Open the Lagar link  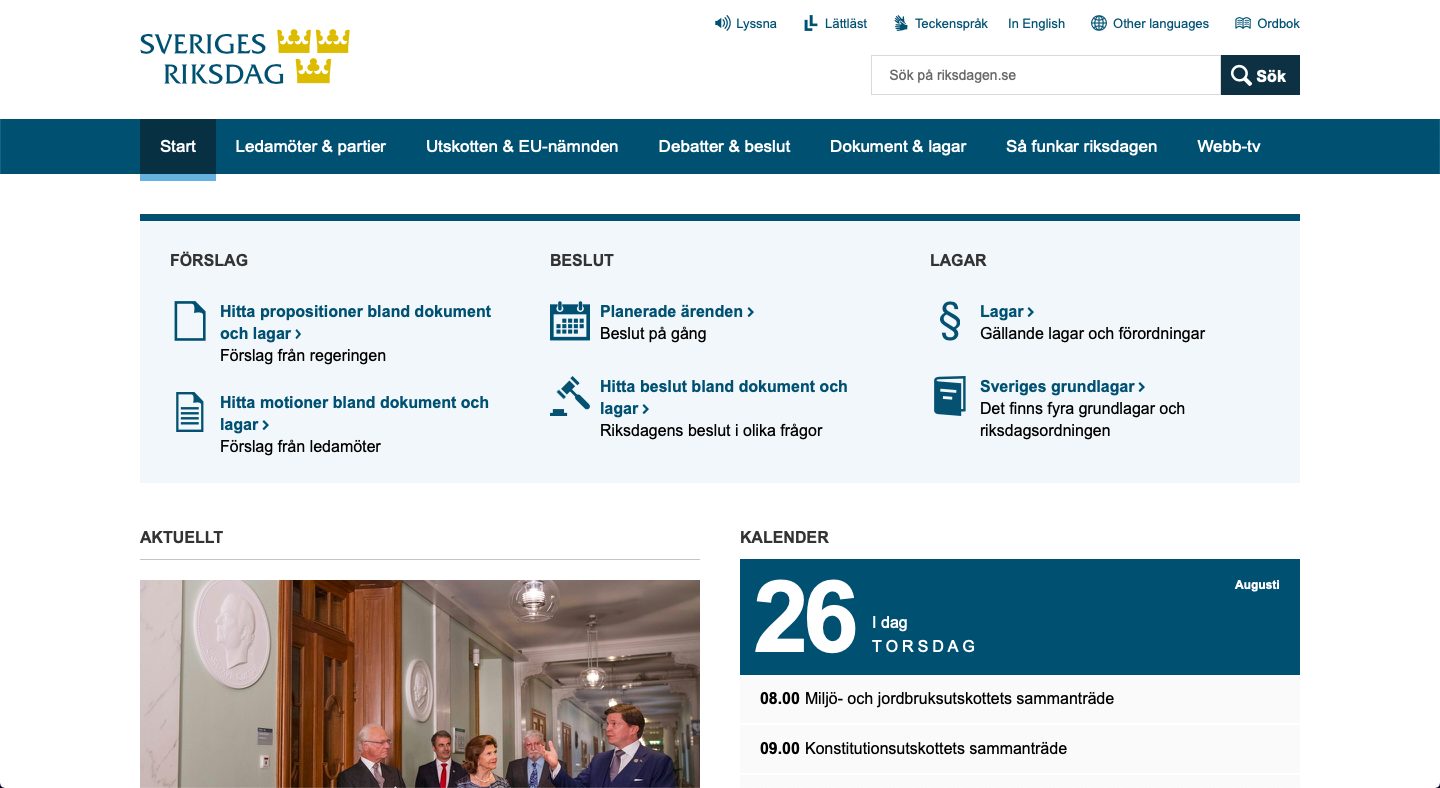click(x=1007, y=311)
